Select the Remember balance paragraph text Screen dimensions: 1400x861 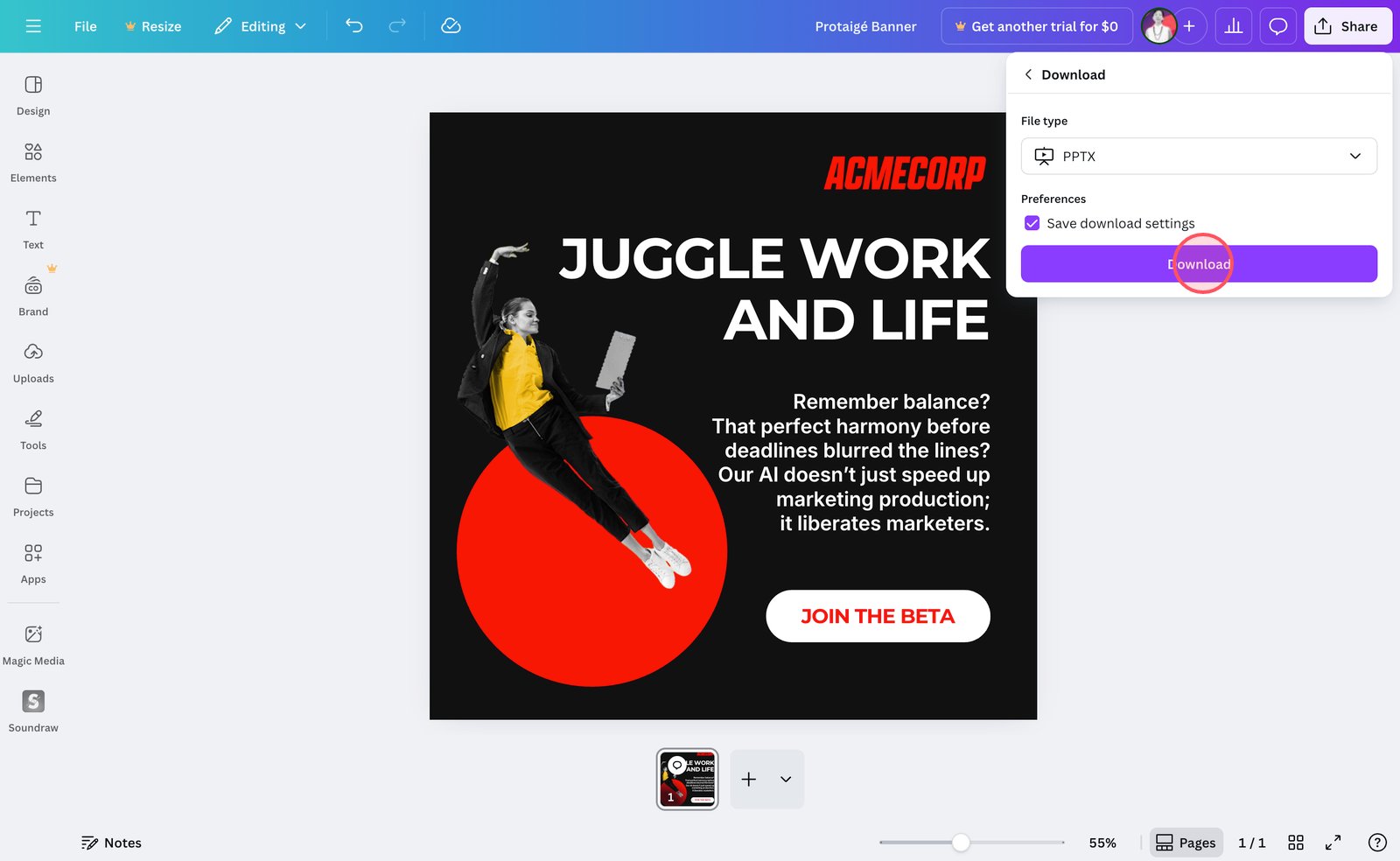850,462
